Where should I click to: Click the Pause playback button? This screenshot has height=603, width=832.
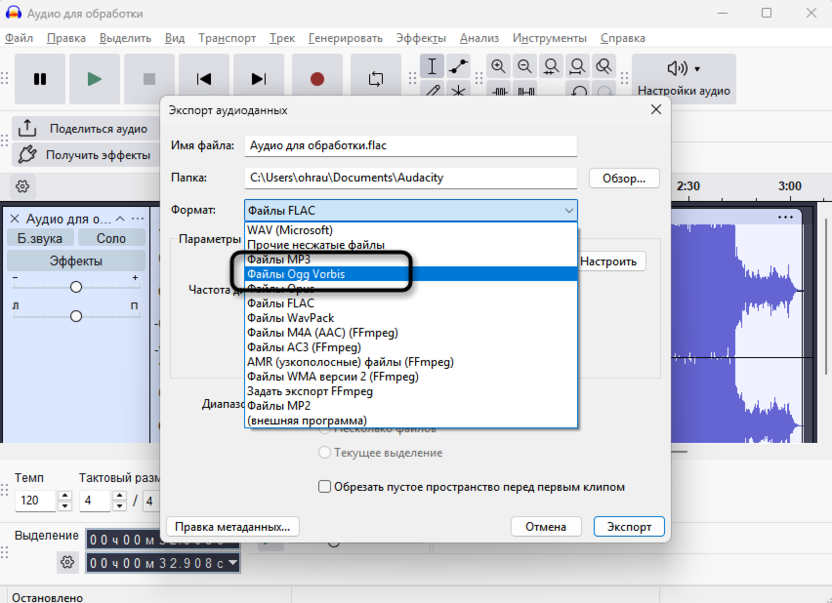click(x=40, y=79)
